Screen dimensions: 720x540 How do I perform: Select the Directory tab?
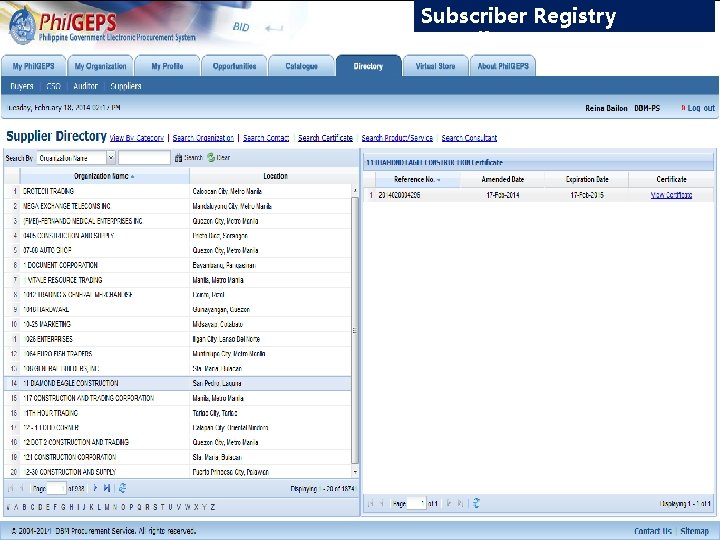pyautogui.click(x=368, y=66)
